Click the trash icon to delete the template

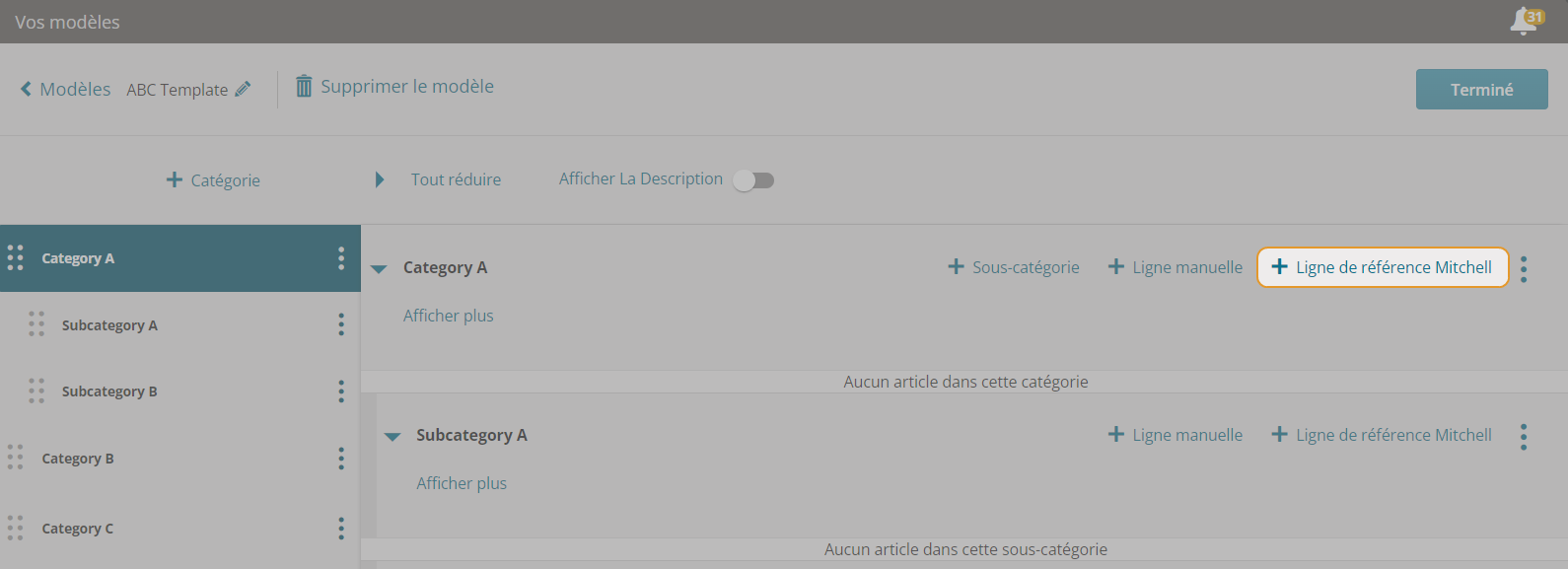(x=304, y=86)
